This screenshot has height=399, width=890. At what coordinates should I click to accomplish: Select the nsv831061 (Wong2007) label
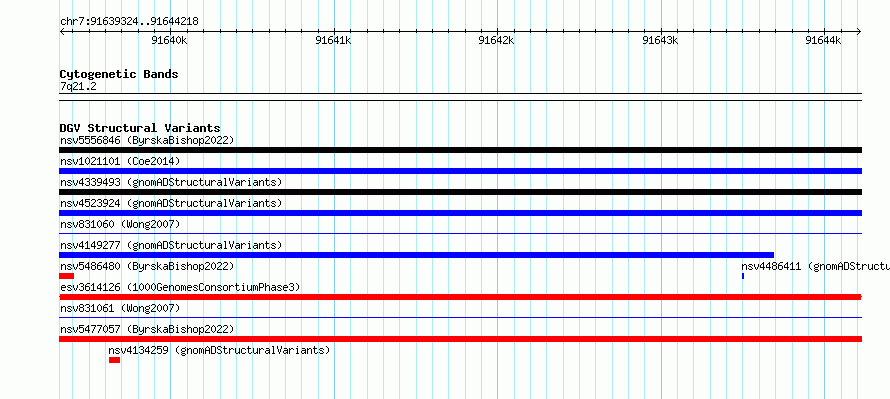tap(120, 308)
